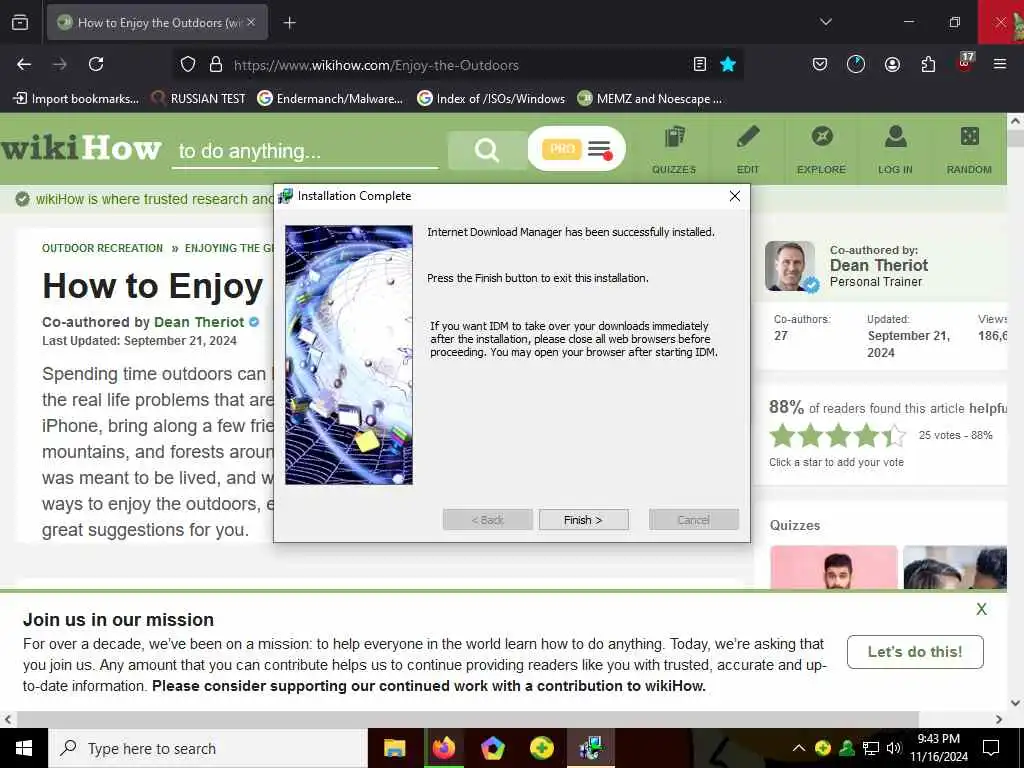Open the MEMZ and Noescape bookmark
Screen dimensions: 1024x768
click(650, 99)
